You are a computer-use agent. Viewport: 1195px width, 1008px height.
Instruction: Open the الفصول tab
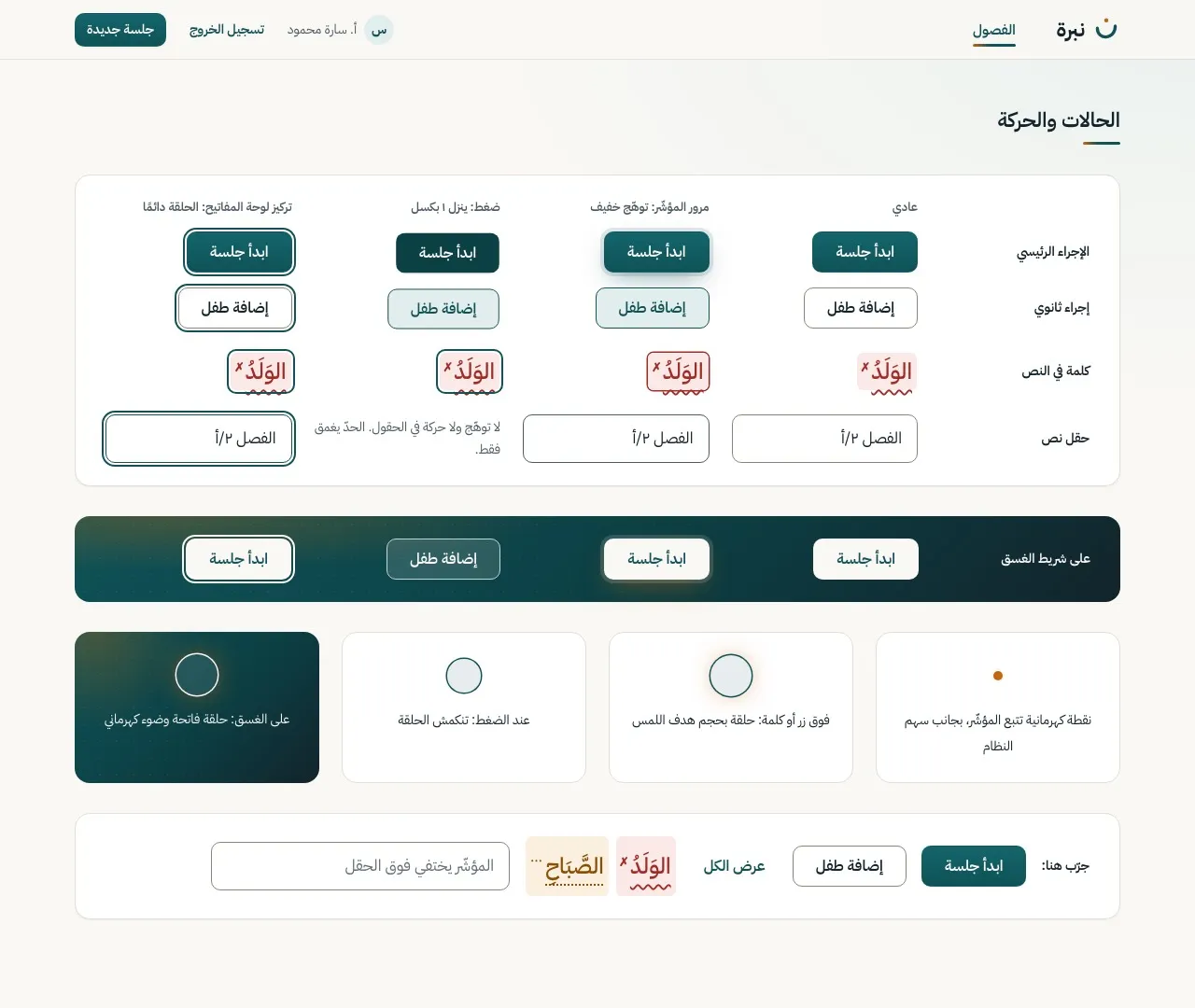[x=993, y=30]
